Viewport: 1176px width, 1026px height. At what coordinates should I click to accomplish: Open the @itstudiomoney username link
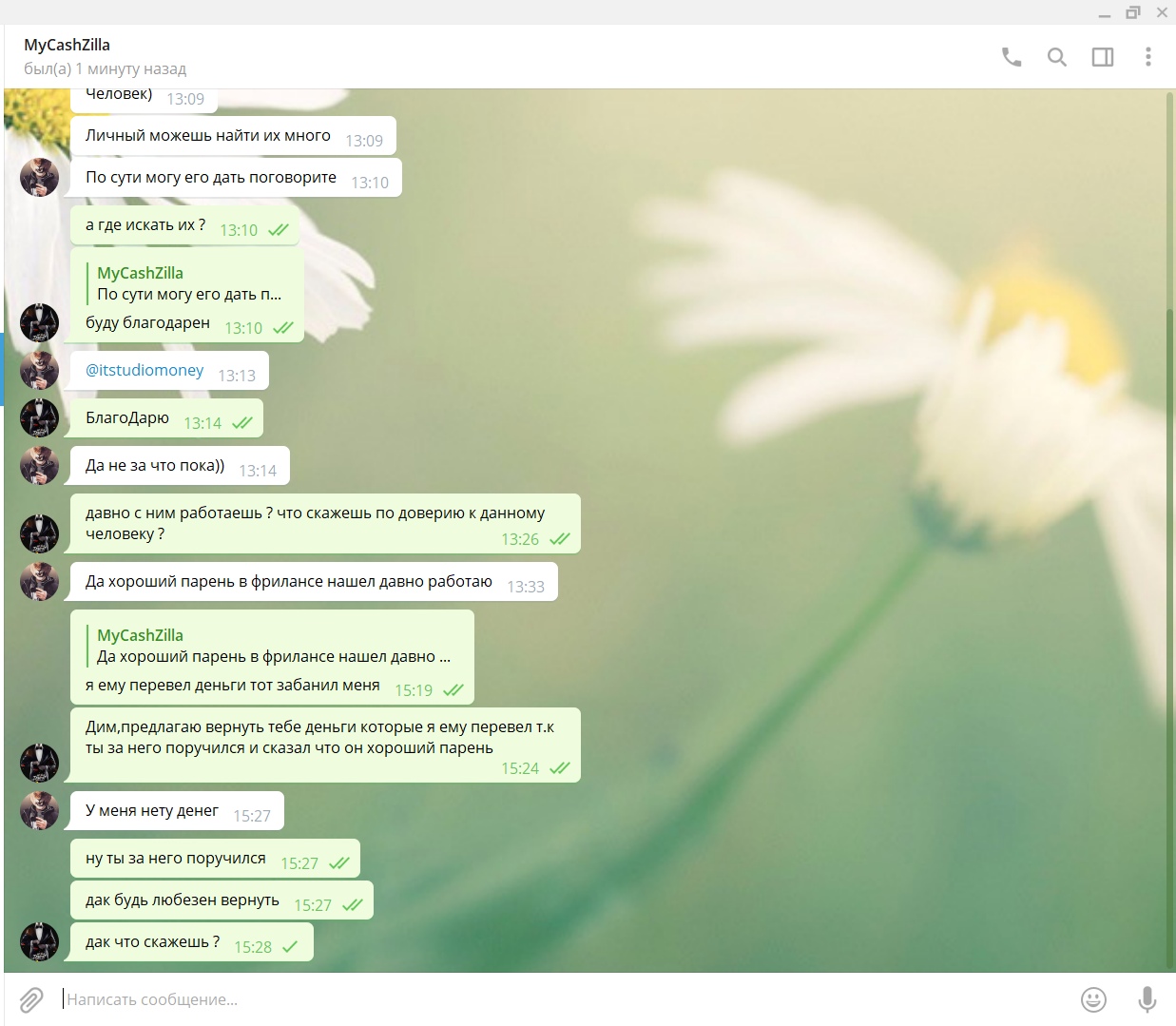pos(145,370)
